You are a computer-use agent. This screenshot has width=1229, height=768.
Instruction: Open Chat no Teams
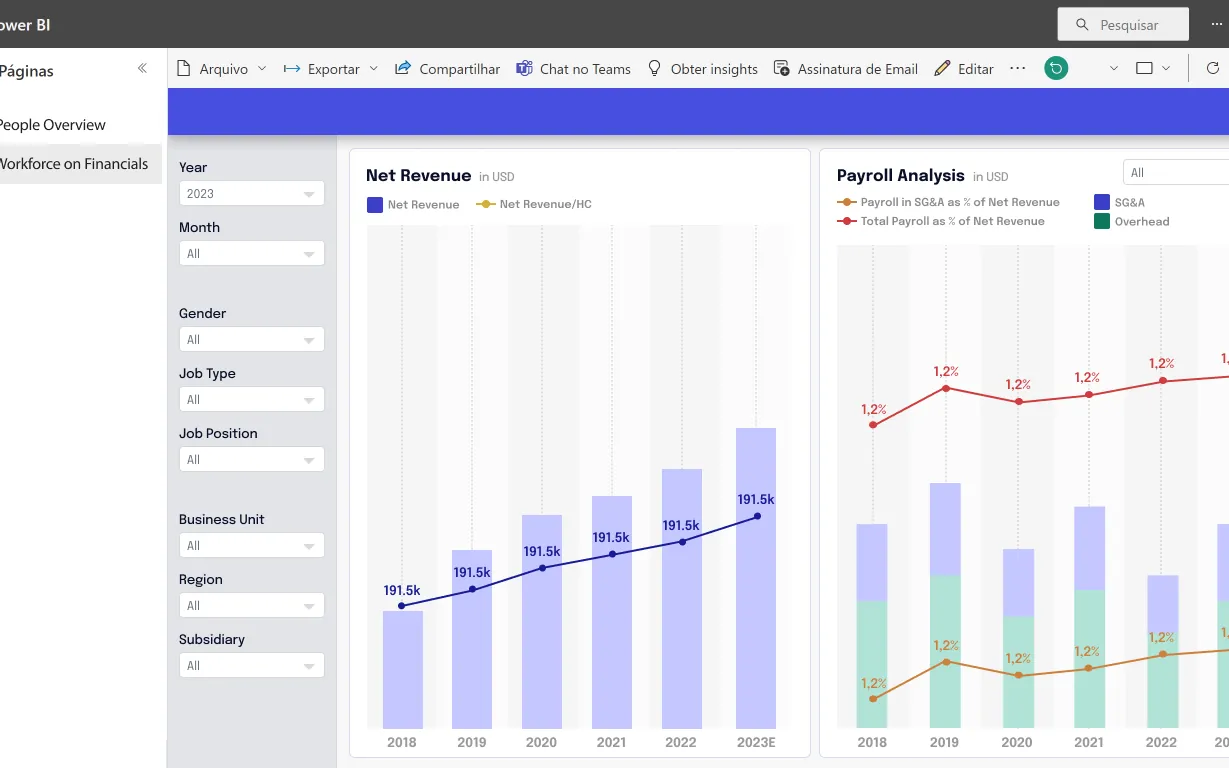point(573,69)
